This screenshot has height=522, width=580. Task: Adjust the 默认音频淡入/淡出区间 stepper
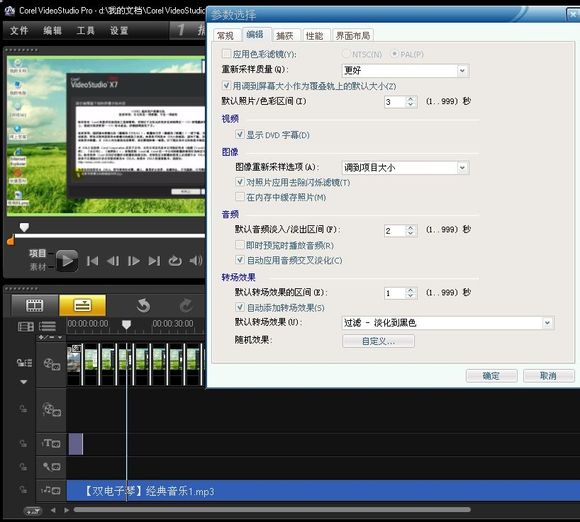[410, 230]
